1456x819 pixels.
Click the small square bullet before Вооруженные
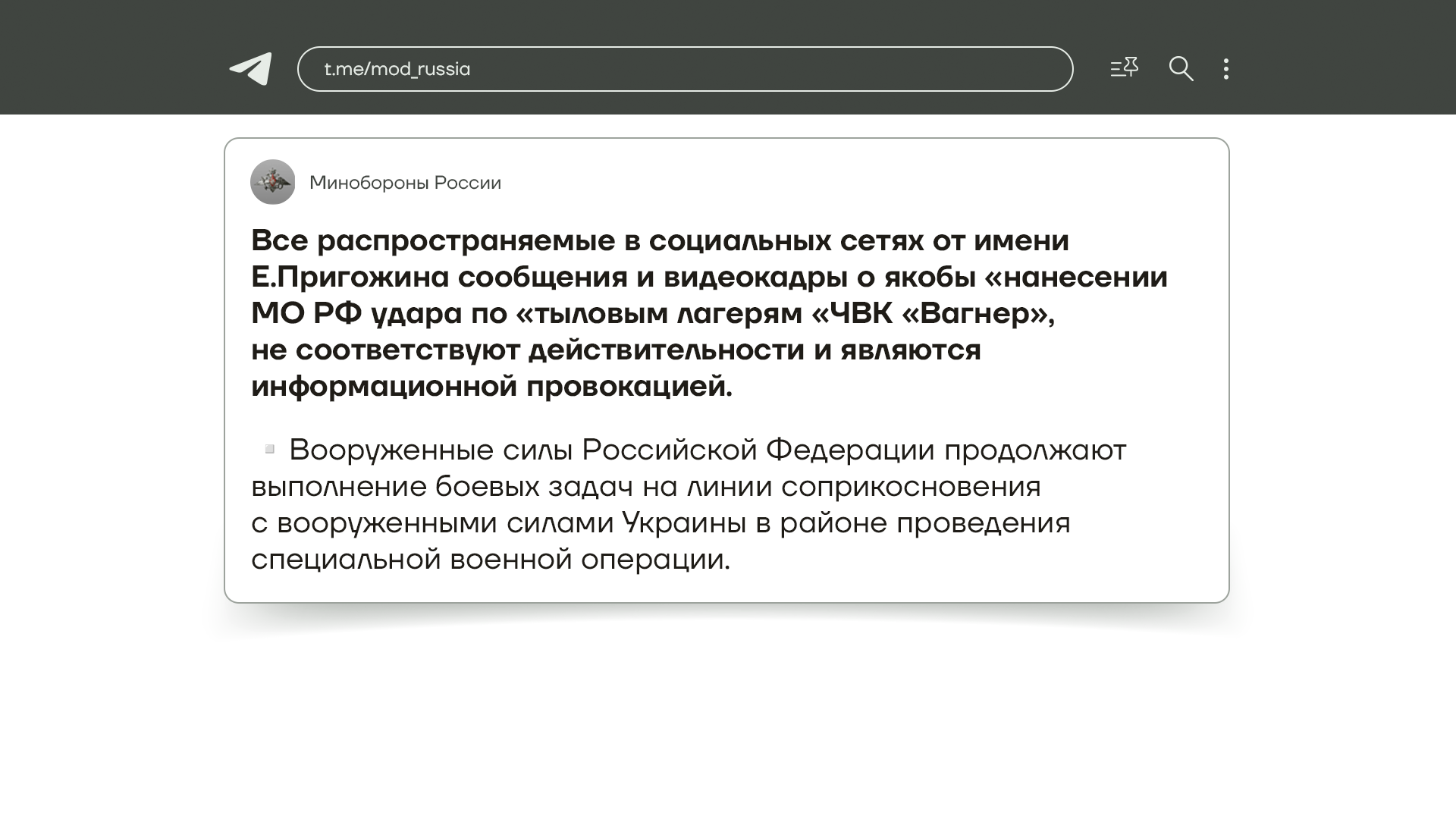click(x=269, y=449)
